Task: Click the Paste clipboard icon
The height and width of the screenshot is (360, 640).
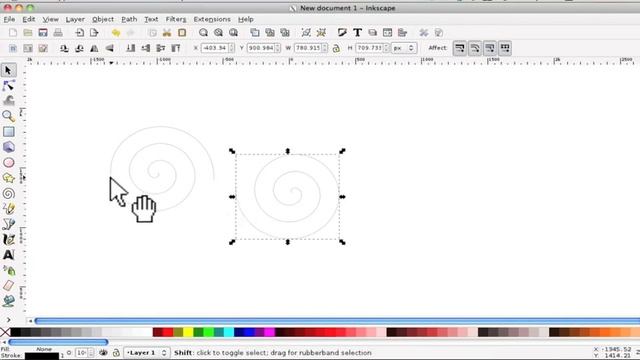Action: click(x=182, y=33)
